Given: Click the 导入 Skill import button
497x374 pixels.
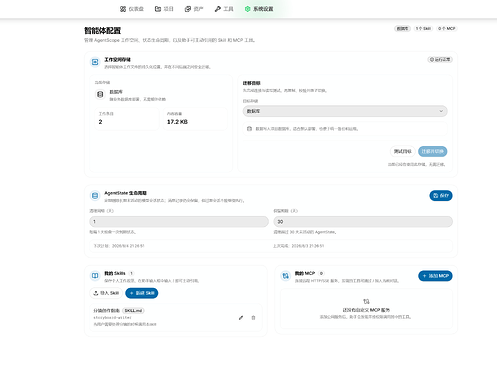Looking at the screenshot, I should pyautogui.click(x=106, y=293).
